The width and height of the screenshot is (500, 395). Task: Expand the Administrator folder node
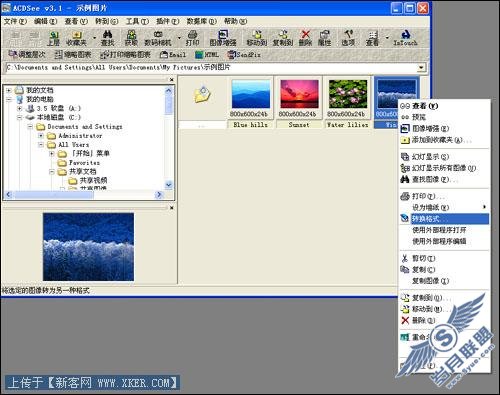(x=41, y=136)
